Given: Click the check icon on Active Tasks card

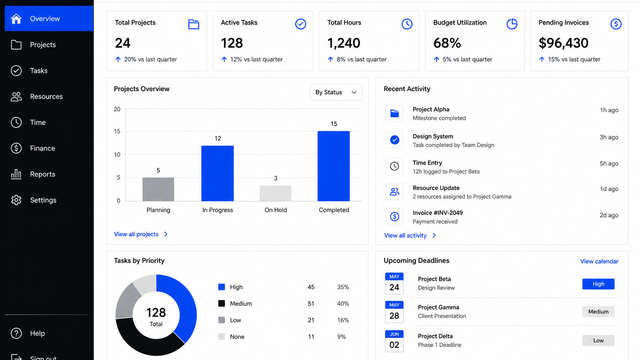Looking at the screenshot, I should 300,24.
